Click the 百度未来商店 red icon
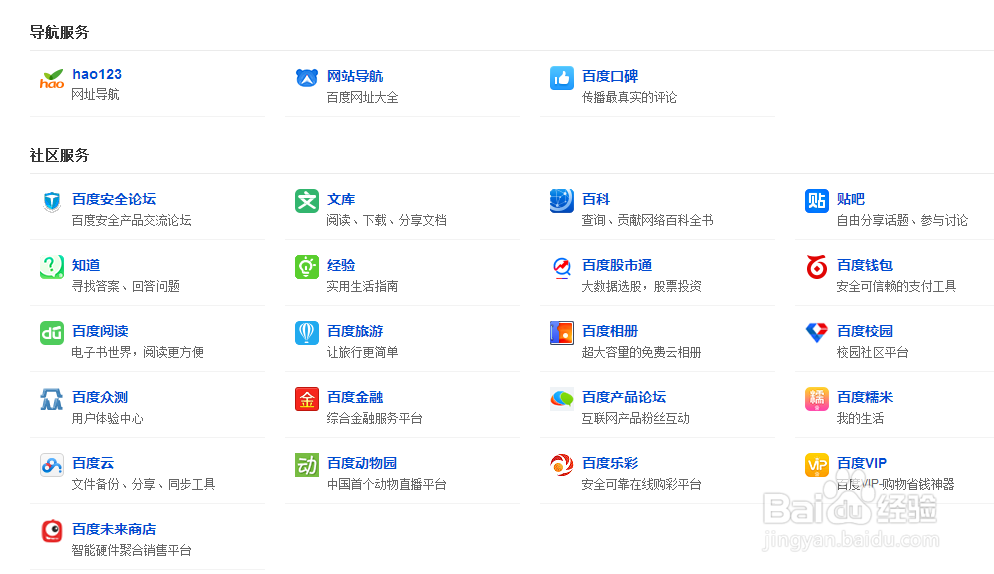The image size is (994, 574). [52, 531]
